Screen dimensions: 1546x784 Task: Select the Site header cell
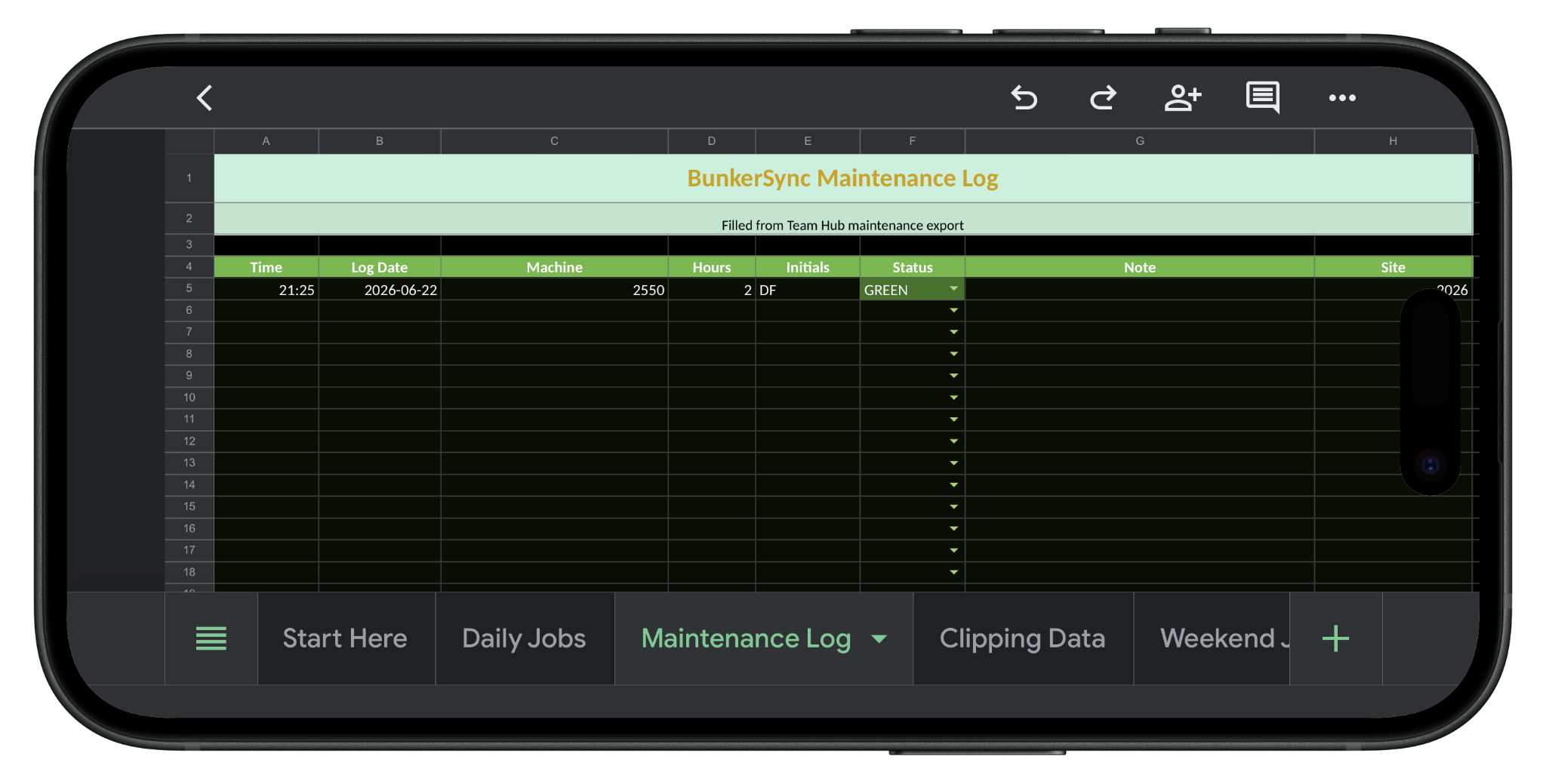[x=1394, y=267]
